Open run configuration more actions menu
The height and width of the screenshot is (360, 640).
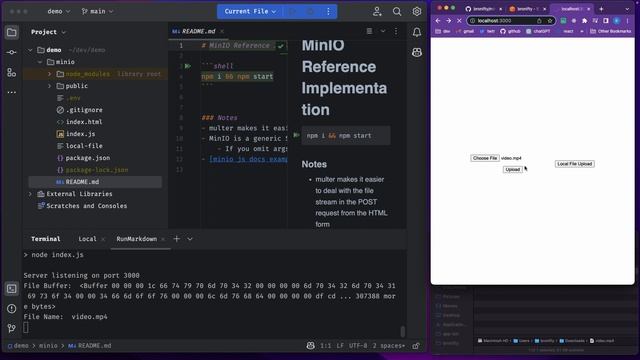[x=328, y=11]
